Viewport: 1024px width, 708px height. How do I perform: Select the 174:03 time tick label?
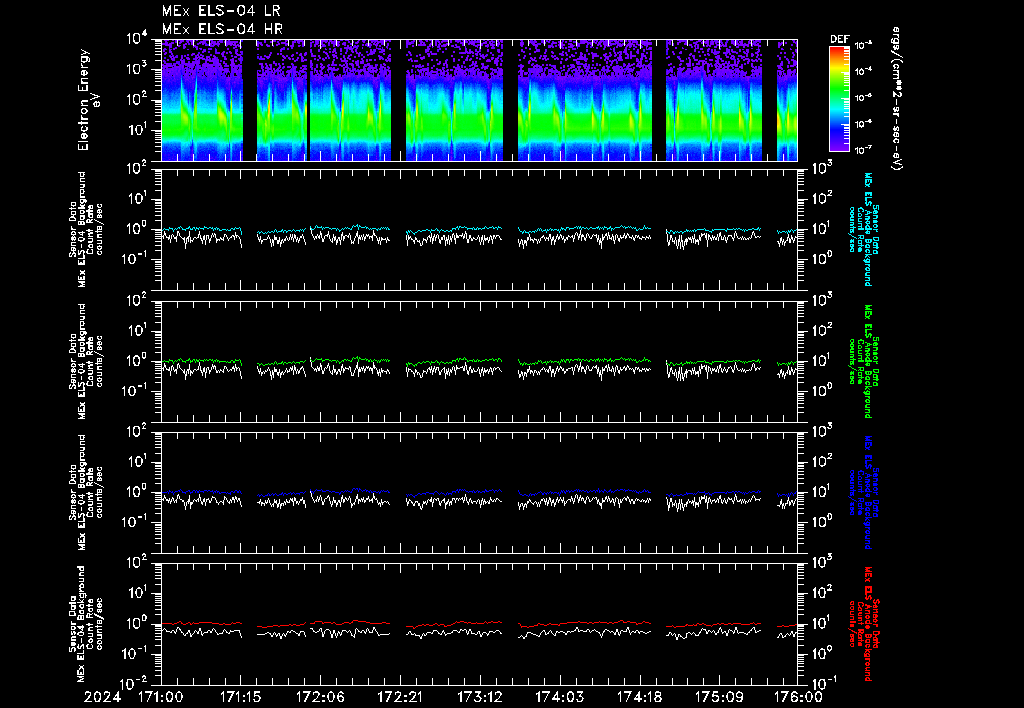(x=560, y=695)
